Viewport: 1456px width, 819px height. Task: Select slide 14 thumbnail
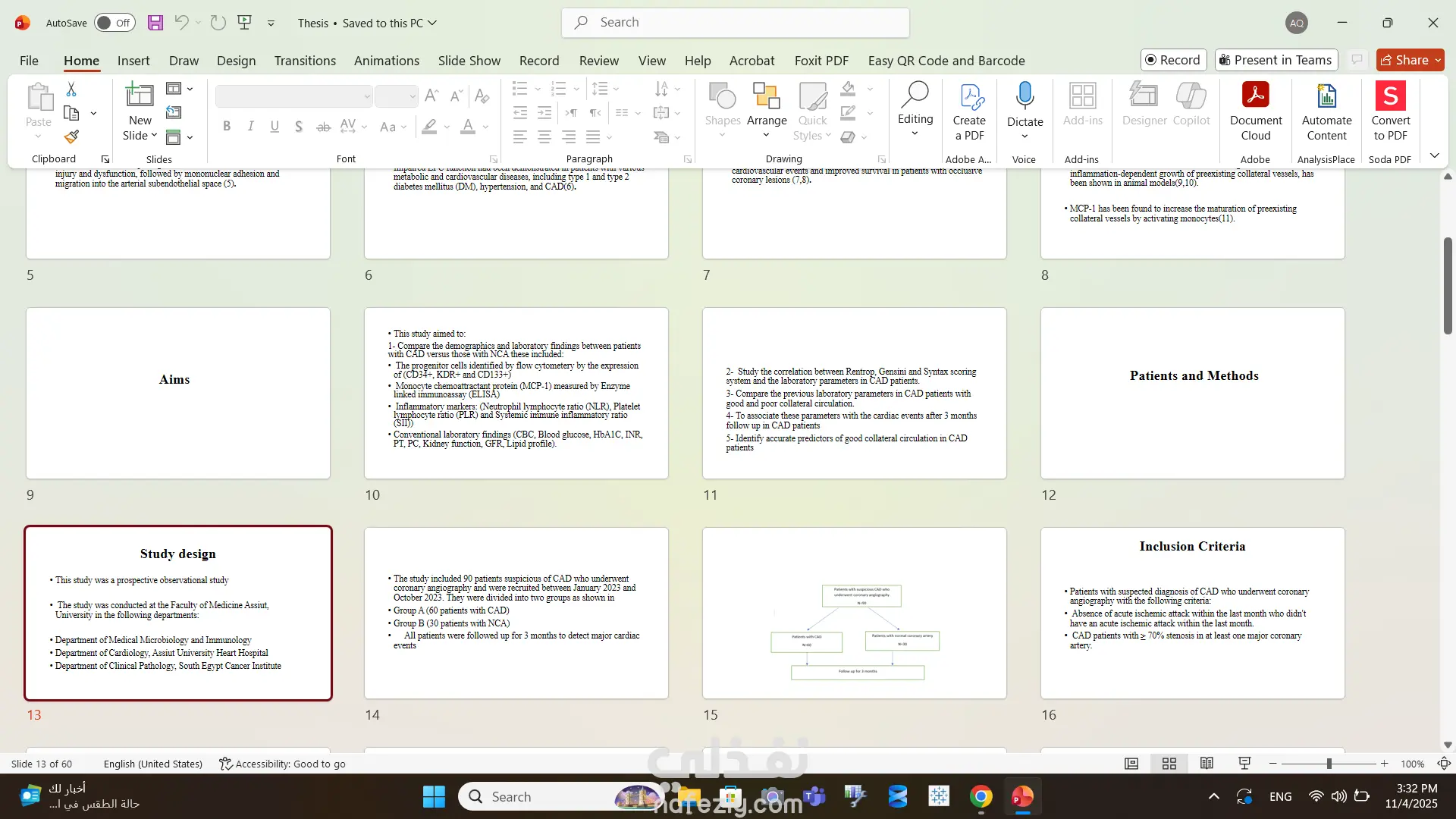click(516, 613)
